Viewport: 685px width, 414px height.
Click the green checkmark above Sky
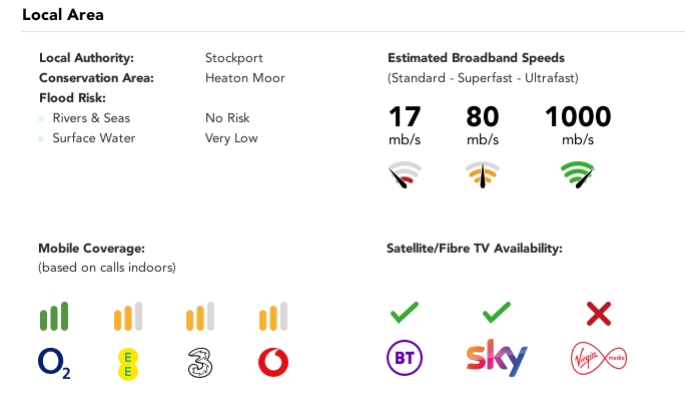coord(496,315)
